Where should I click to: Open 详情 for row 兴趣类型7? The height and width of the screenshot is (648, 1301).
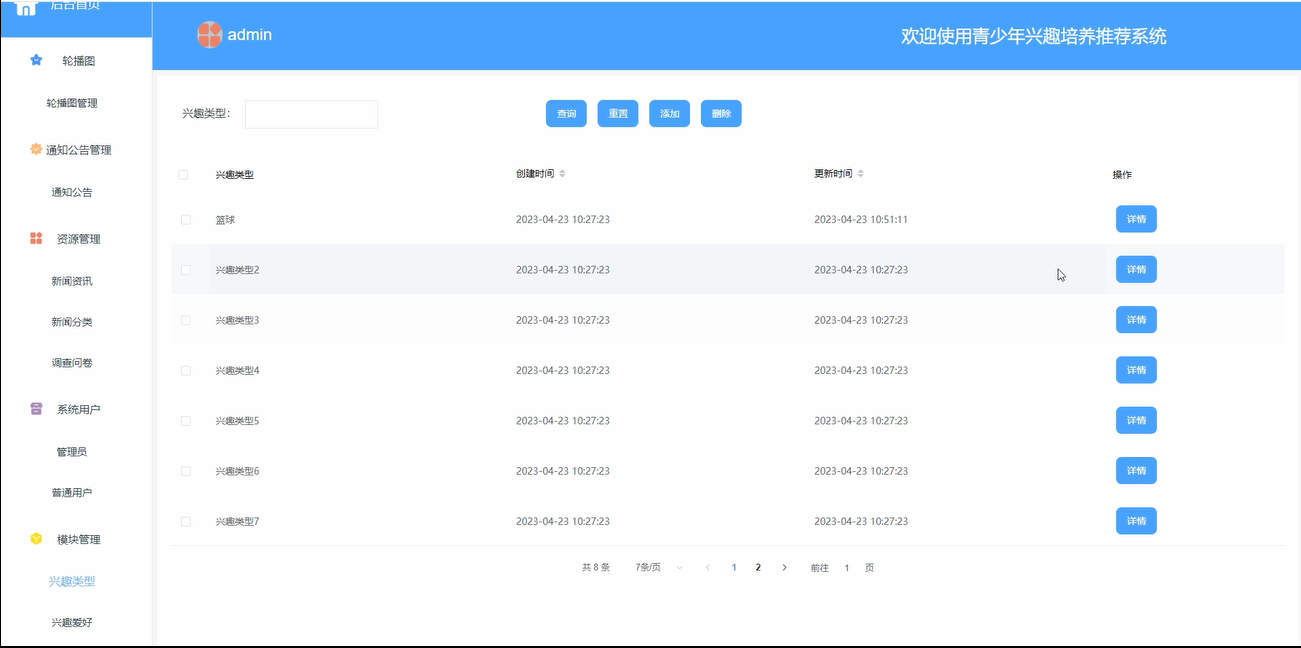click(x=1136, y=521)
